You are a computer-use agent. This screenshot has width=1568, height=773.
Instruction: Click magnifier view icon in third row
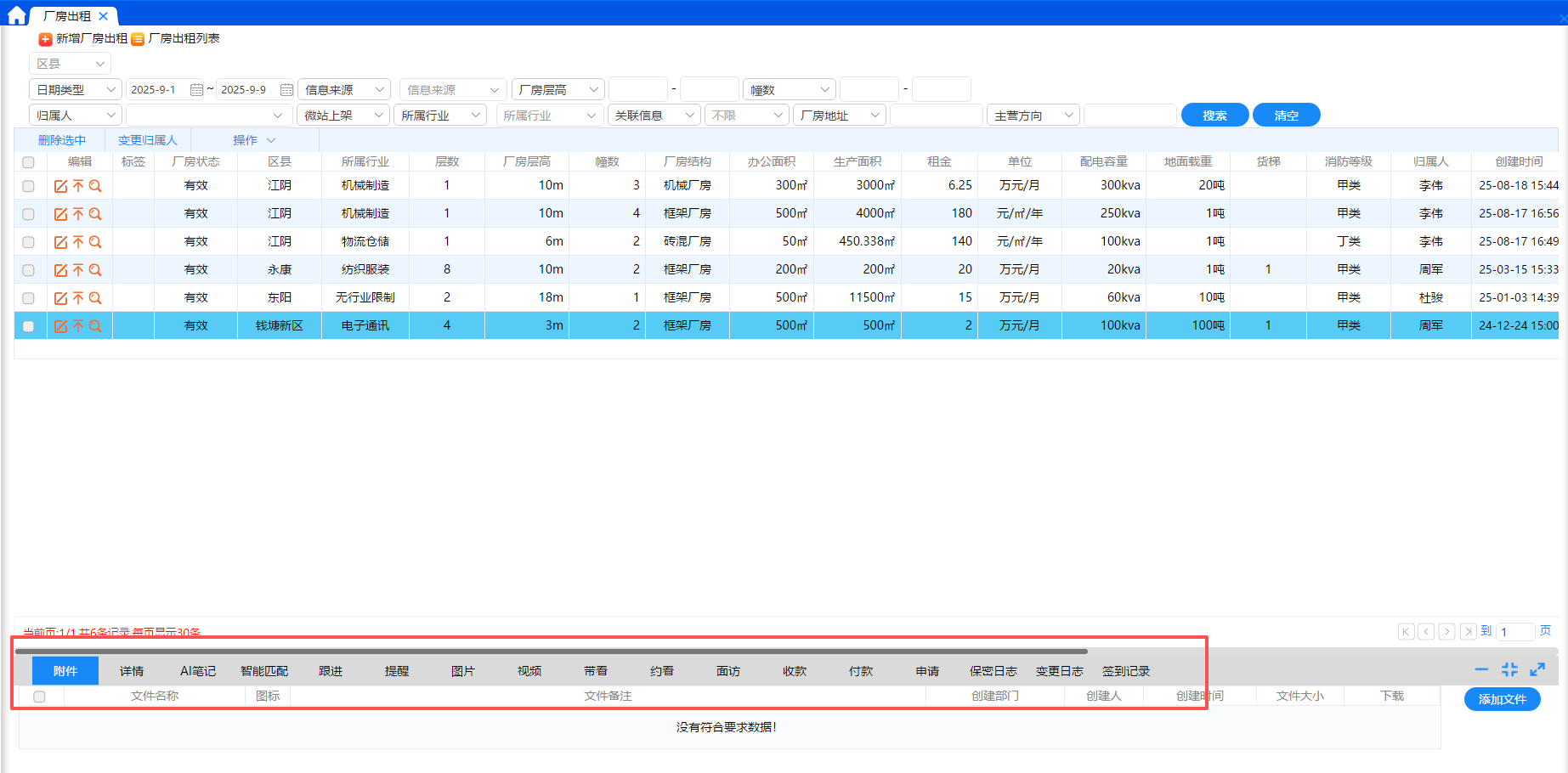pos(95,242)
